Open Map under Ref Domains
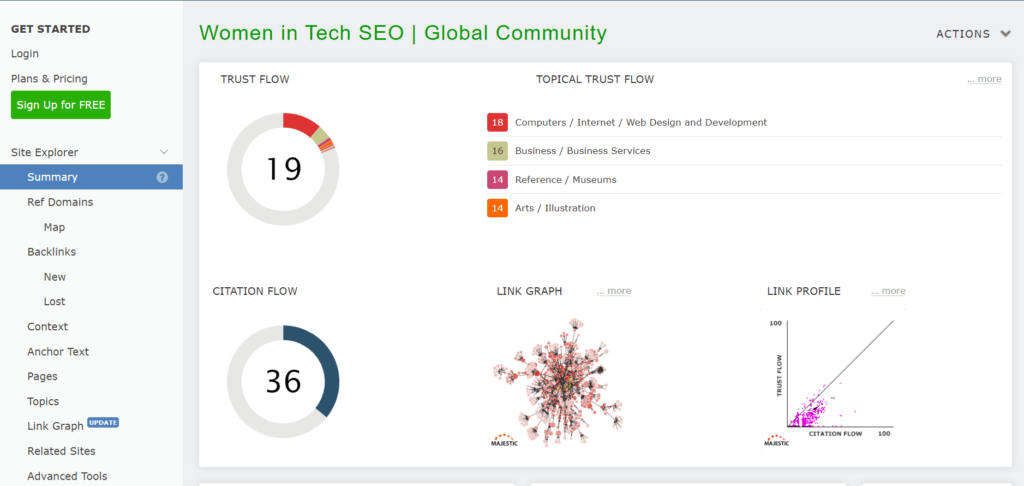The width and height of the screenshot is (1024, 486). click(x=54, y=227)
